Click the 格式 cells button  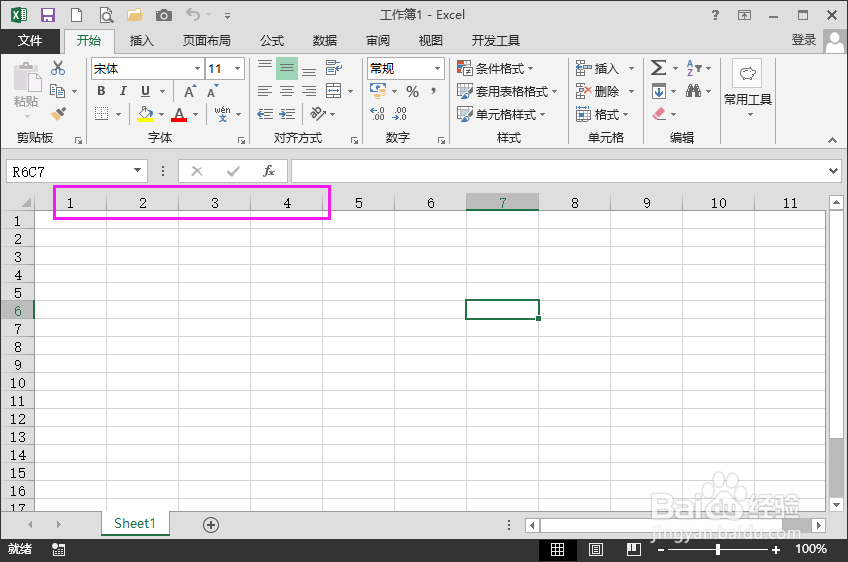pyautogui.click(x=602, y=114)
